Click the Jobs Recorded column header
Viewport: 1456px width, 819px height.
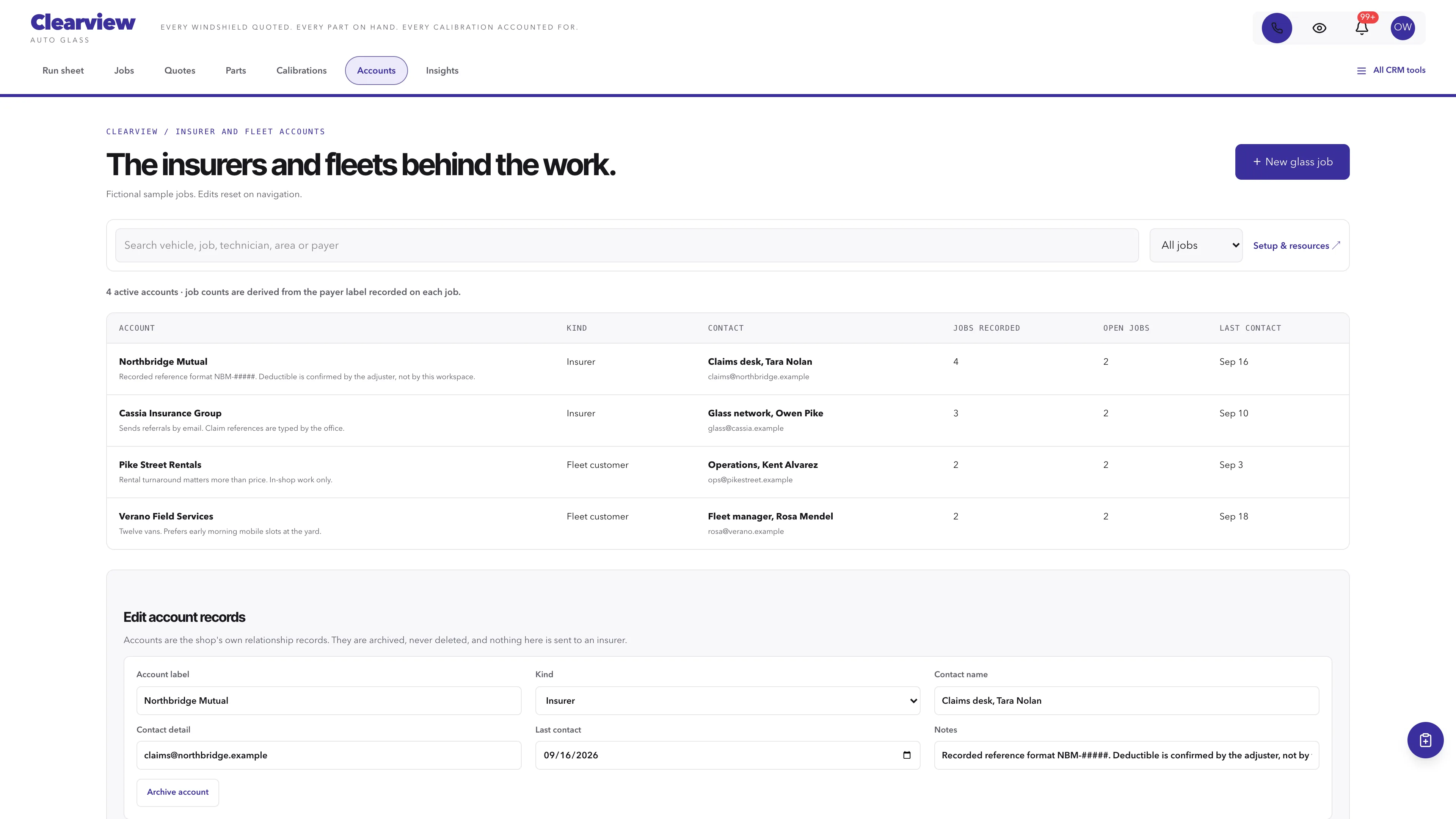986,328
